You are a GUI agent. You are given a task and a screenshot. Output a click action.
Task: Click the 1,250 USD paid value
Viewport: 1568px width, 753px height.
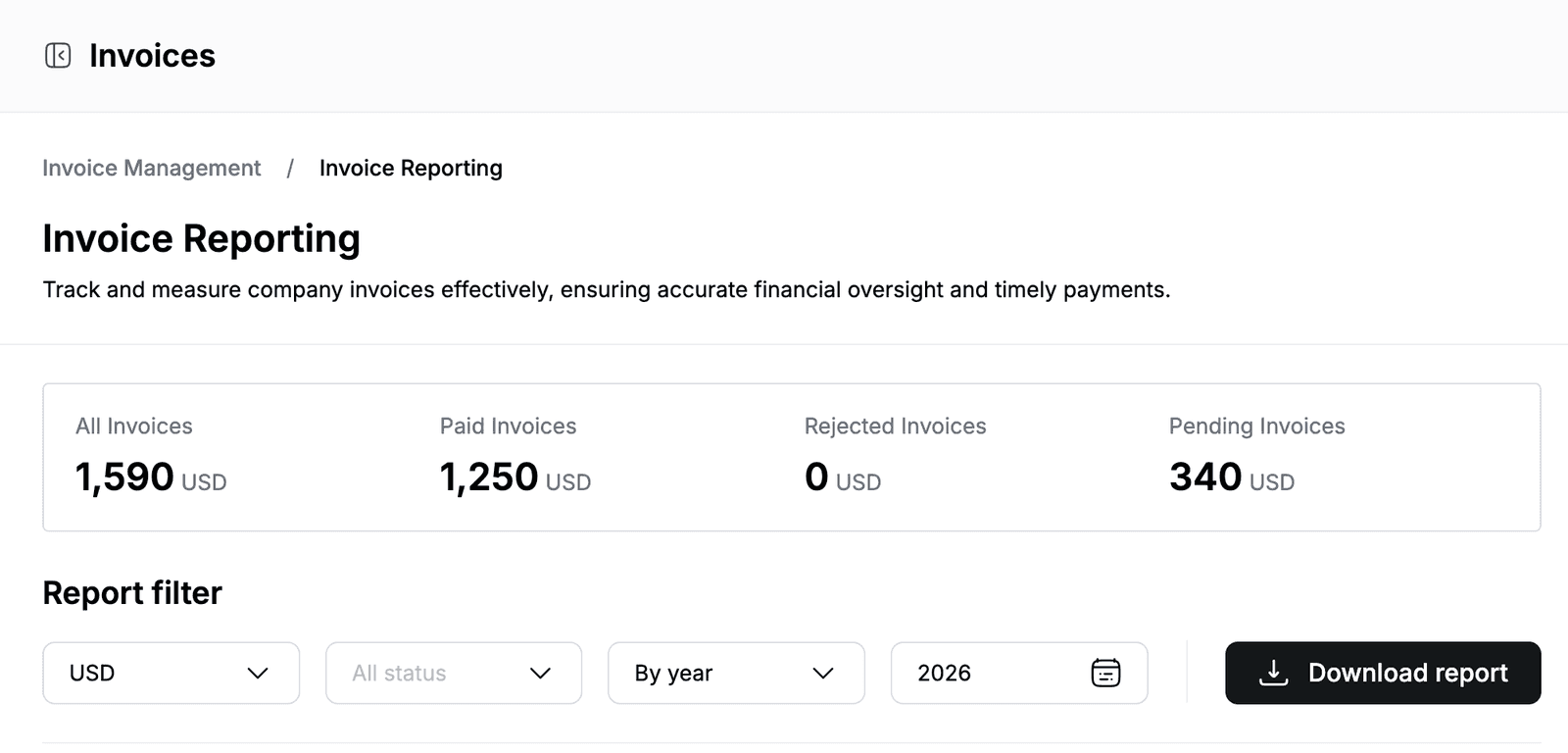[x=515, y=477]
